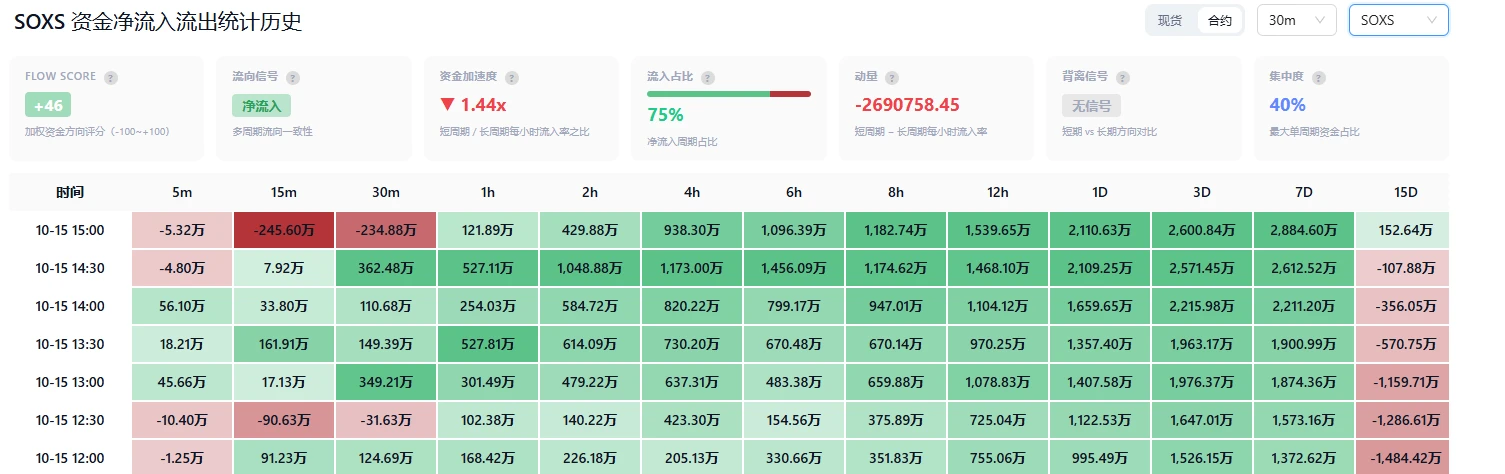Click the 2,600.84万 cell

click(x=1202, y=230)
